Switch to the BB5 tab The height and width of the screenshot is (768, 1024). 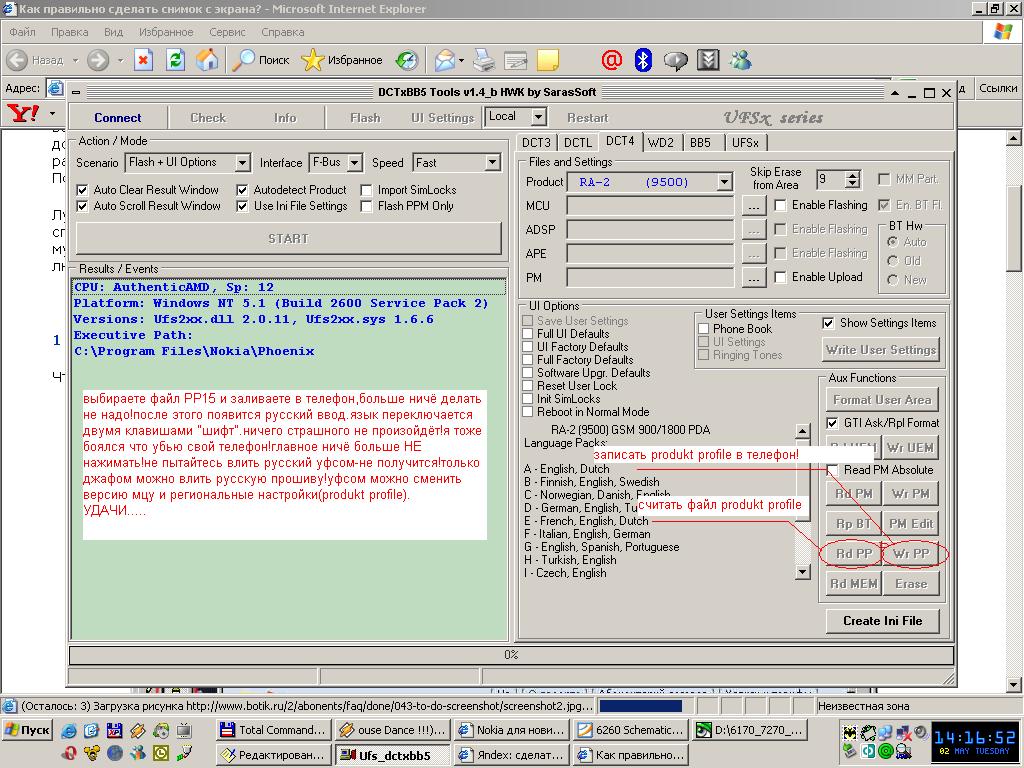(x=700, y=142)
